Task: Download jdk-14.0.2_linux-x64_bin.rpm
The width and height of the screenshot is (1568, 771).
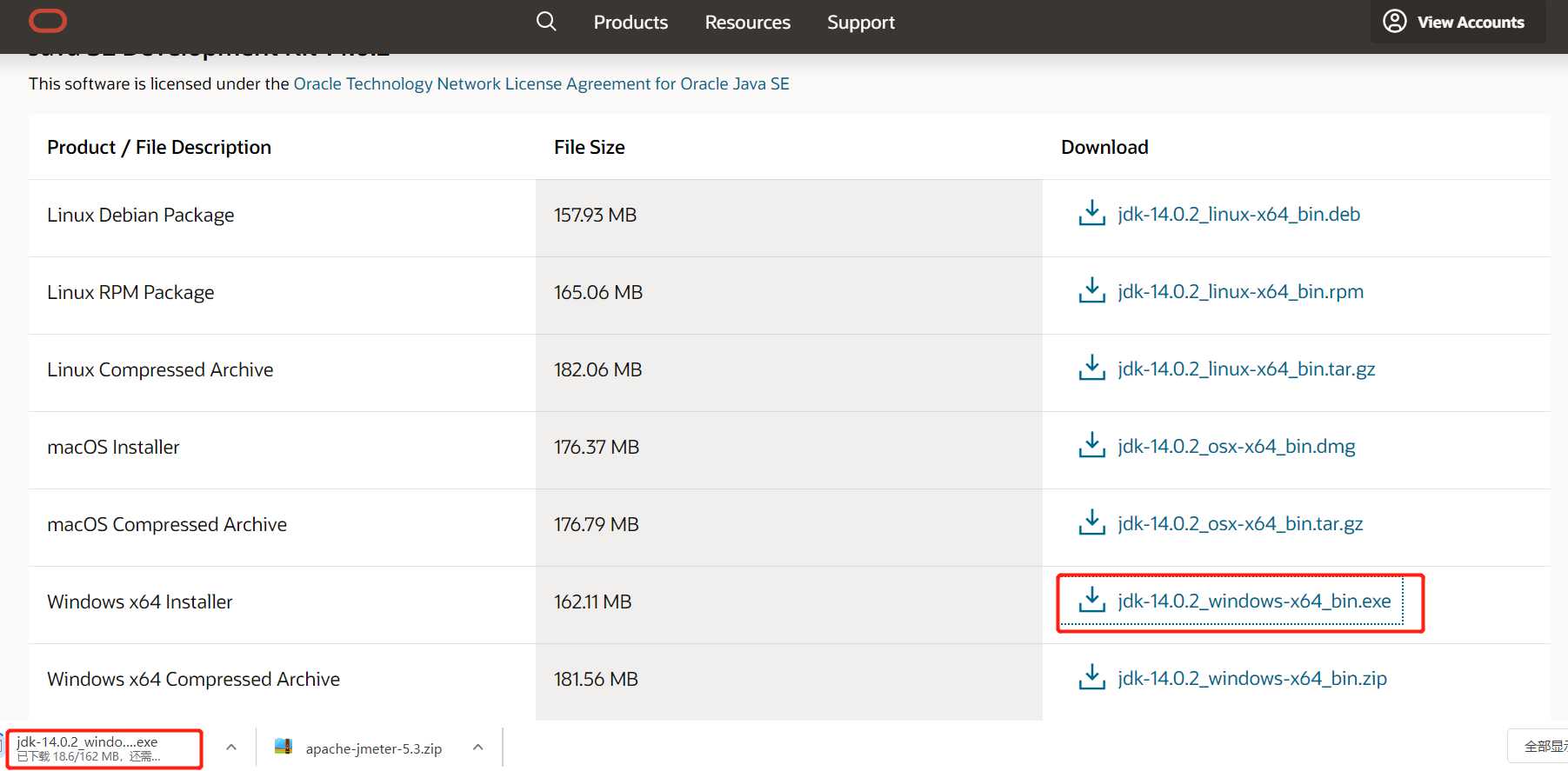Action: 1240,291
